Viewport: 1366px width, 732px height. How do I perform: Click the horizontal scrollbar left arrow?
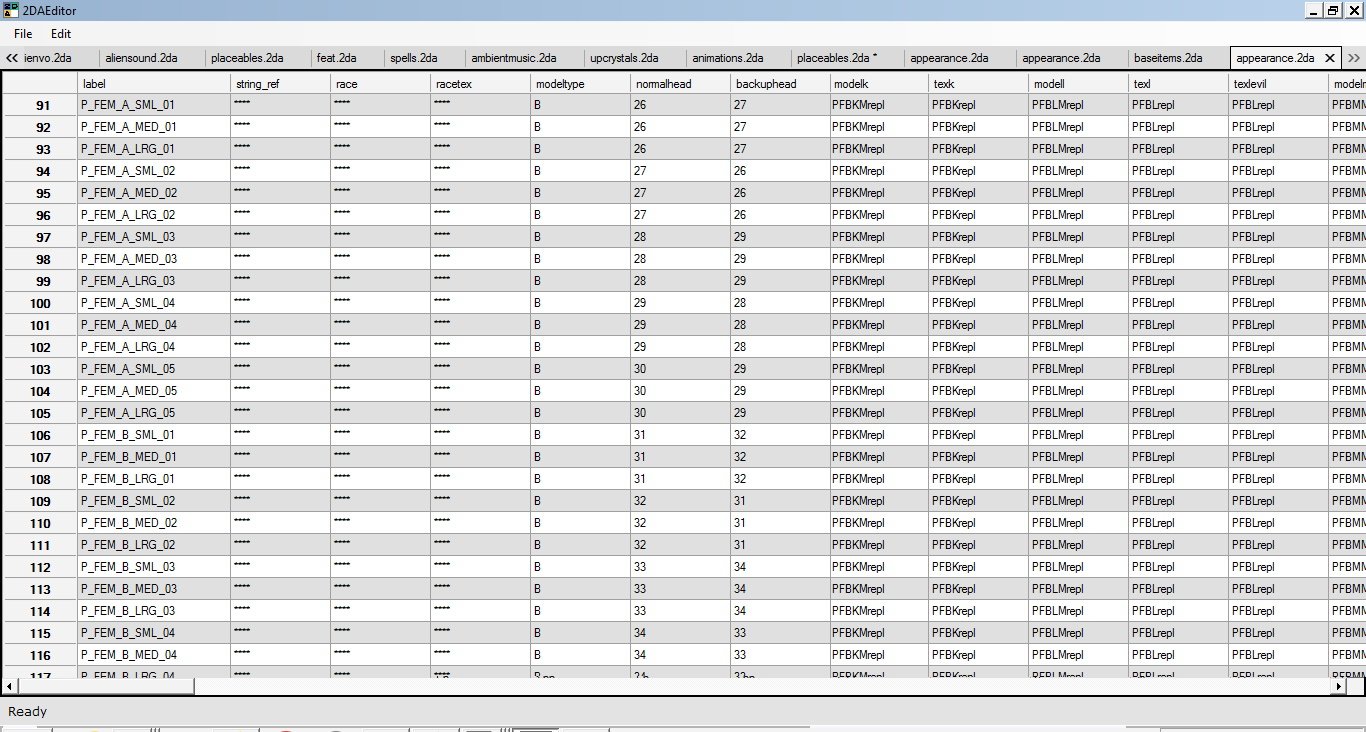pos(10,687)
